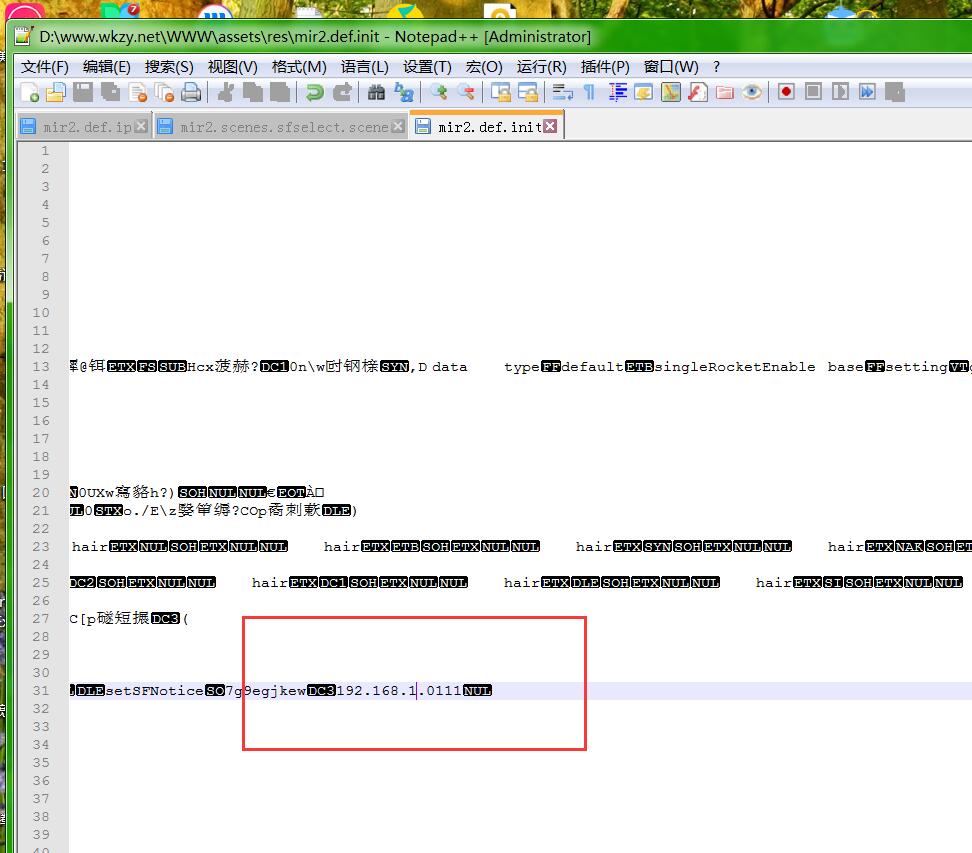Open the 语言(L) menu

(364, 66)
